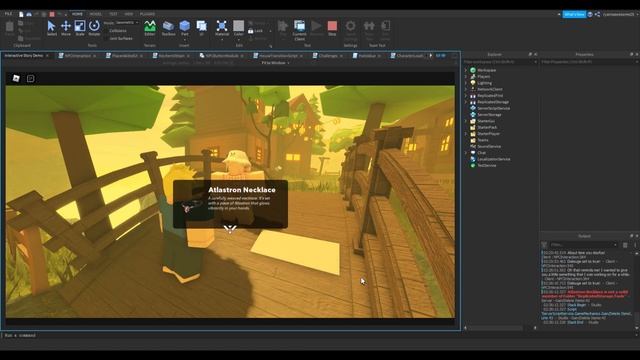Undock the Output panel
The height and width of the screenshot is (360, 640).
(631, 236)
